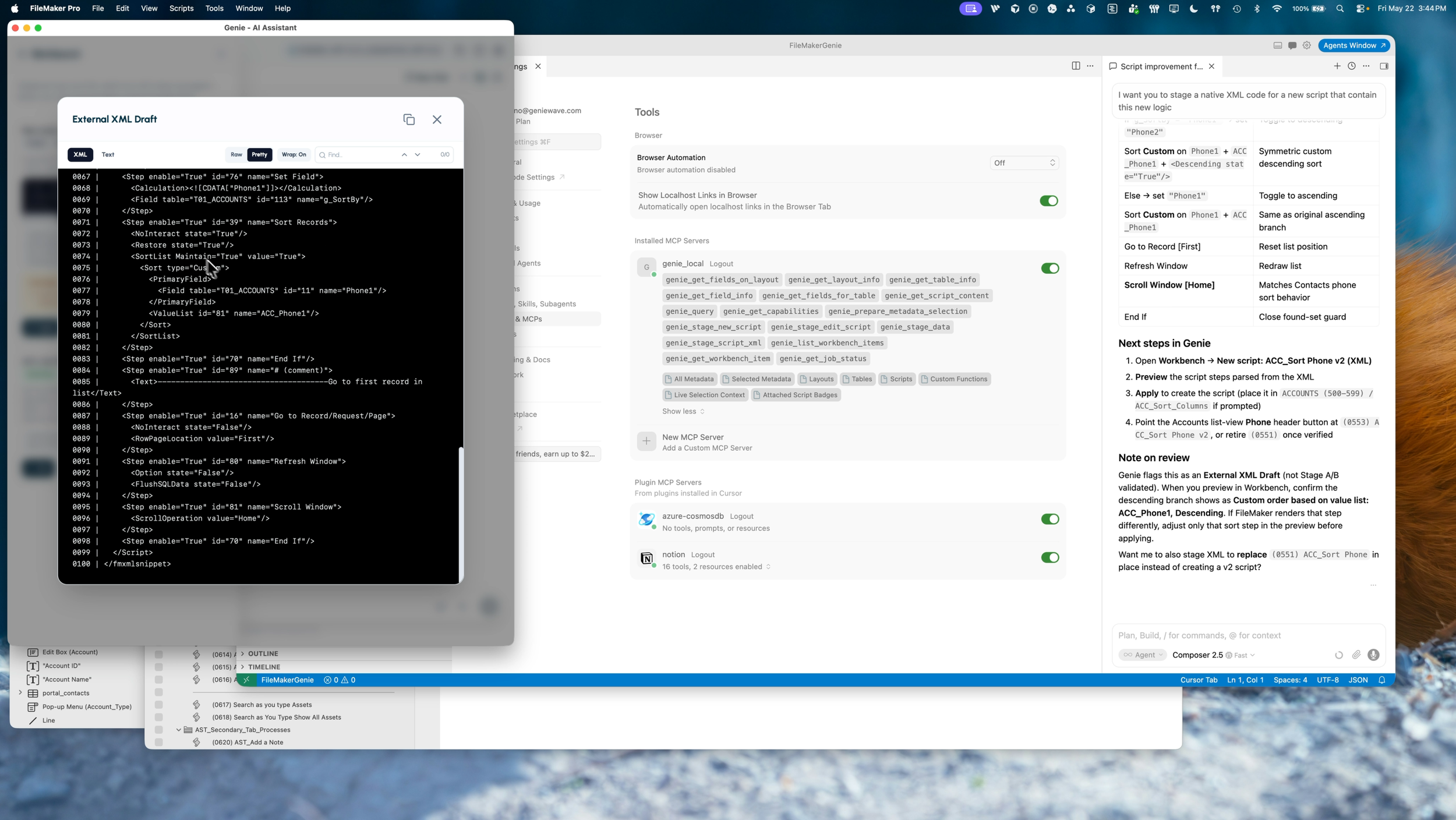Expand the TIMELINE section
The height and width of the screenshot is (820, 1456).
[x=261, y=667]
